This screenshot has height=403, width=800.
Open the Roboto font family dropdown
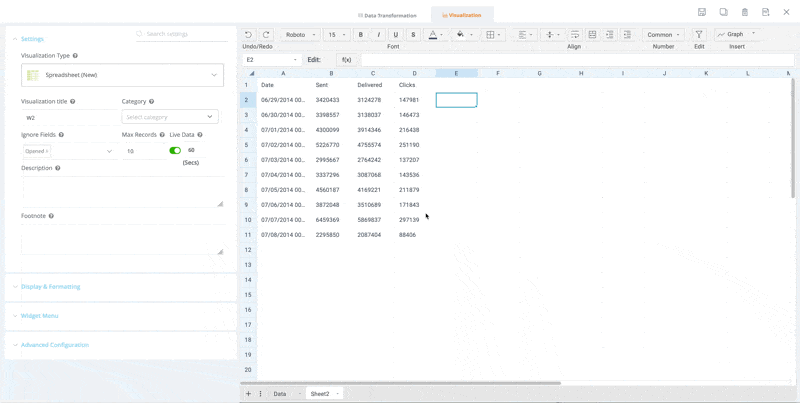(300, 35)
